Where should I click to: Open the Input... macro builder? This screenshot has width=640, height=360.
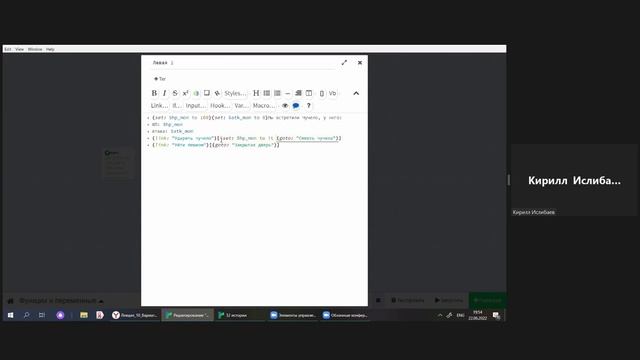tap(196, 105)
